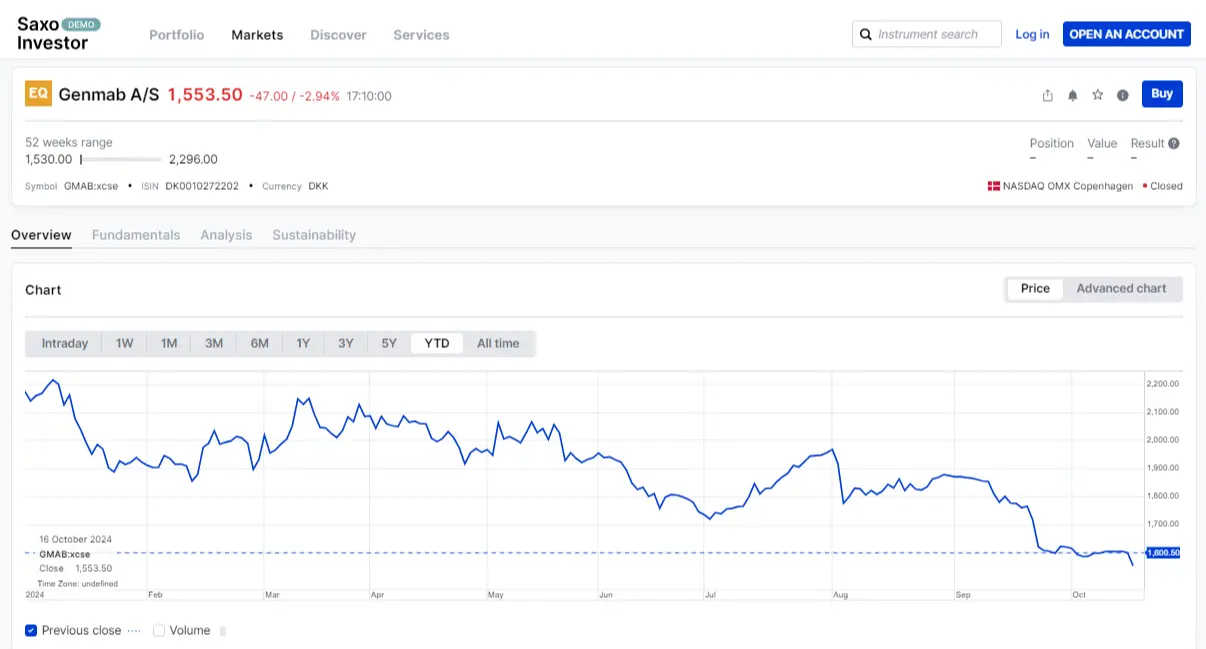Image resolution: width=1206 pixels, height=649 pixels.
Task: Open the Sustainability tab
Action: point(314,235)
